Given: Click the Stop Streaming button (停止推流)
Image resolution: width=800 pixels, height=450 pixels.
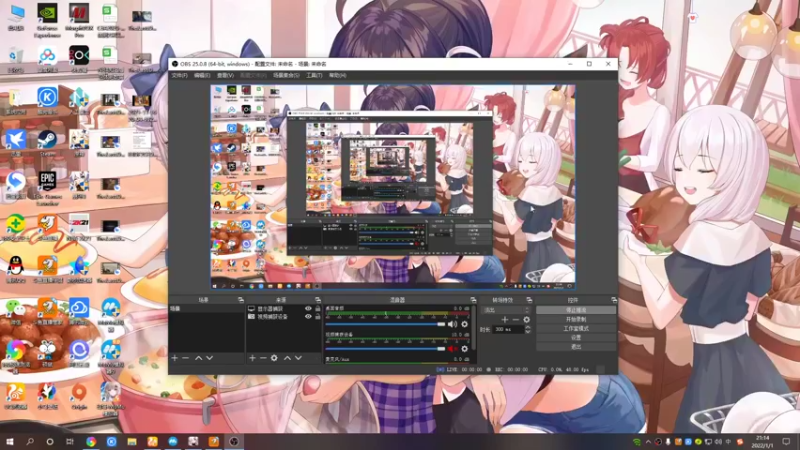Looking at the screenshot, I should click(x=576, y=310).
